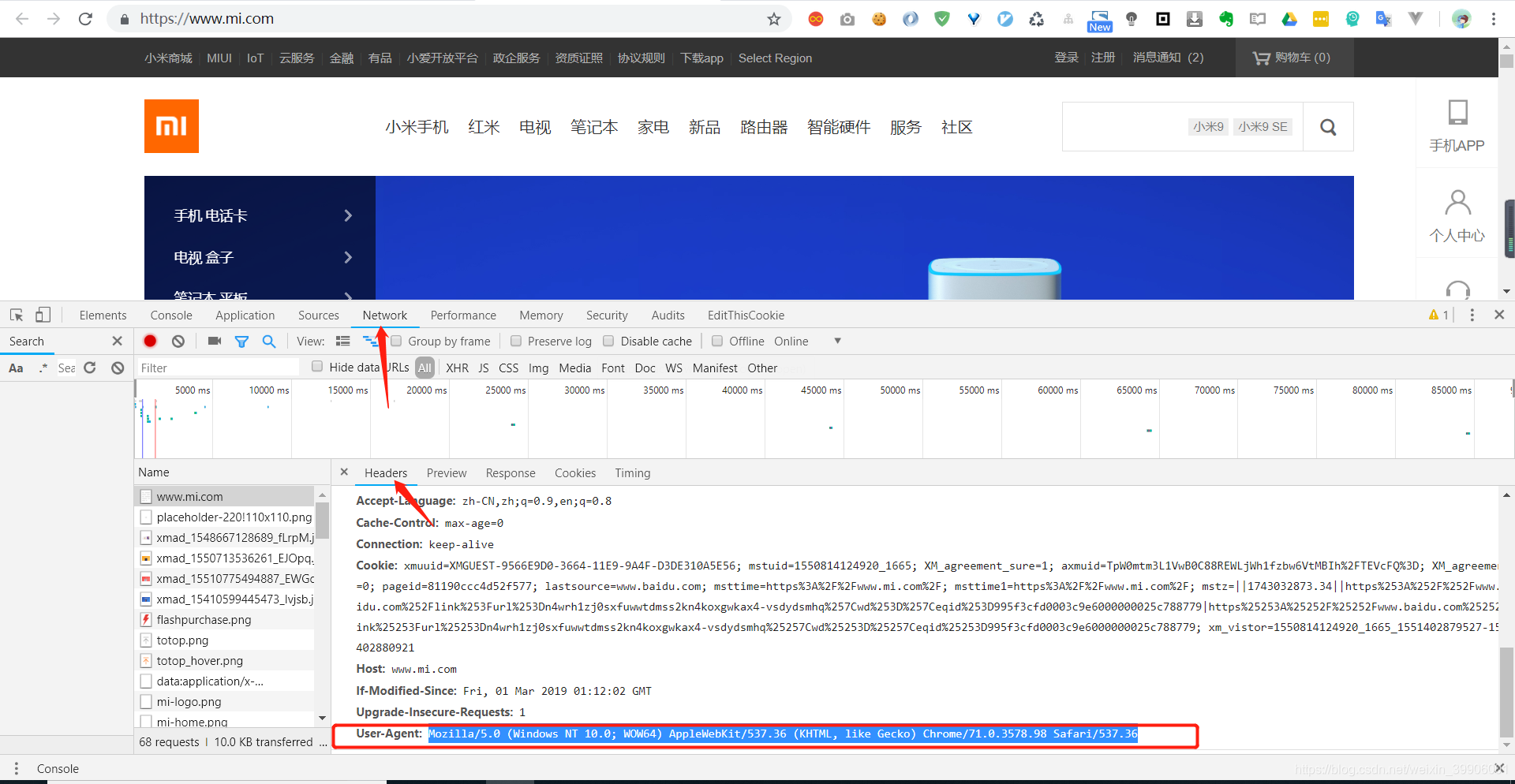The height and width of the screenshot is (784, 1515).
Task: Select www.mi.com request row
Action: click(x=225, y=496)
